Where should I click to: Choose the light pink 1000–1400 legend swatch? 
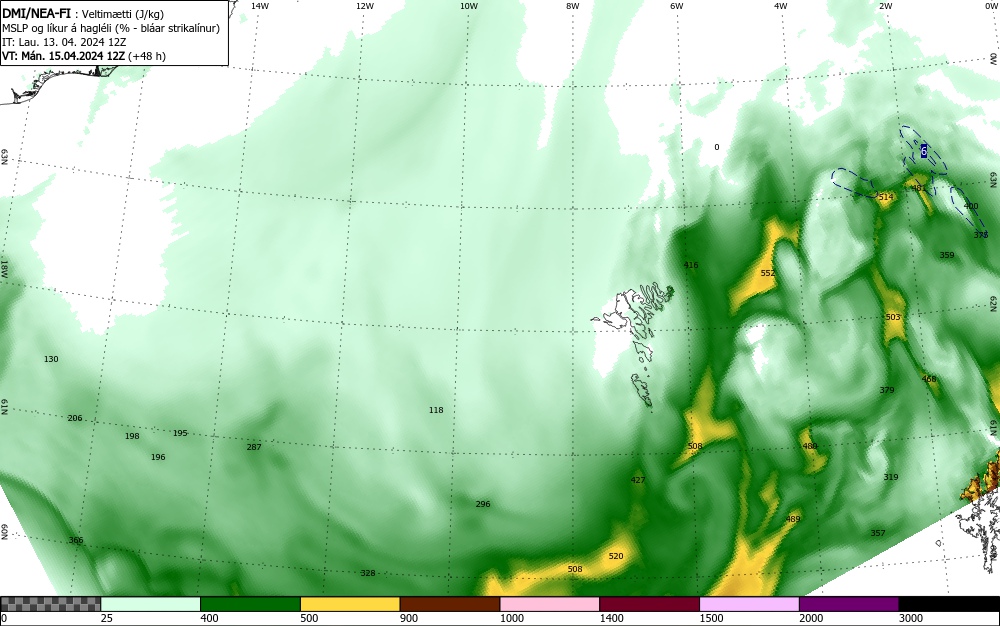(x=550, y=604)
